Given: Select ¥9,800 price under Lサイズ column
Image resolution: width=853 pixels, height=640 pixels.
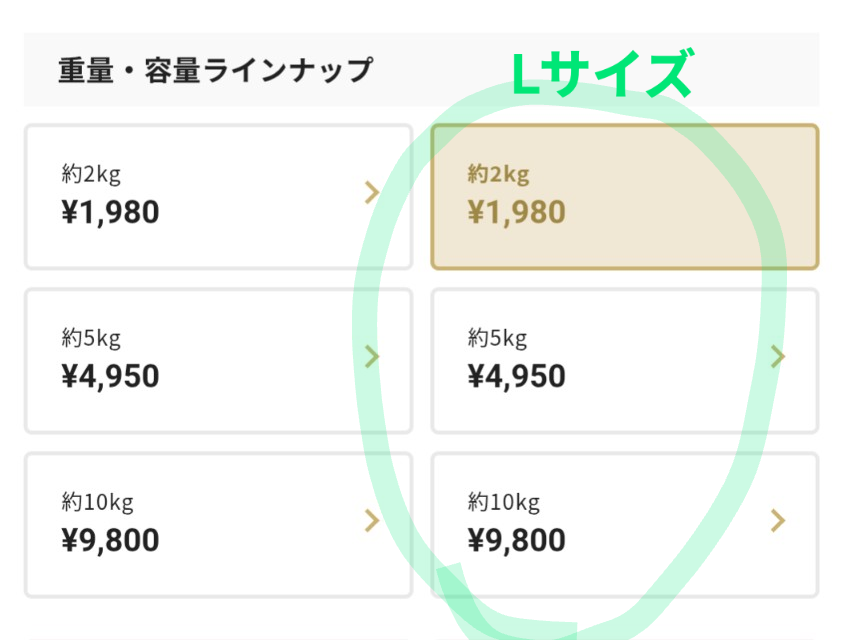Looking at the screenshot, I should pyautogui.click(x=516, y=541).
